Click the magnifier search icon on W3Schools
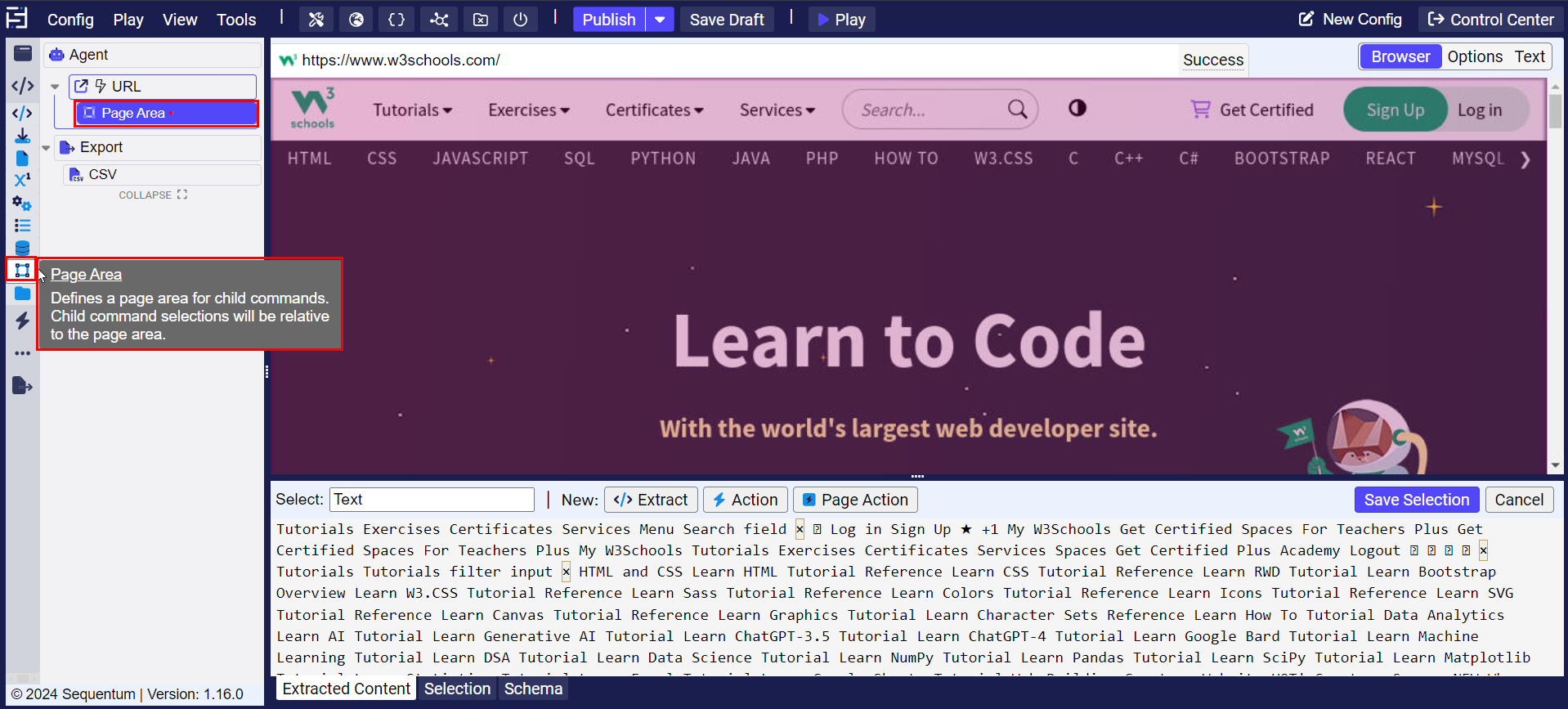 coord(1017,110)
